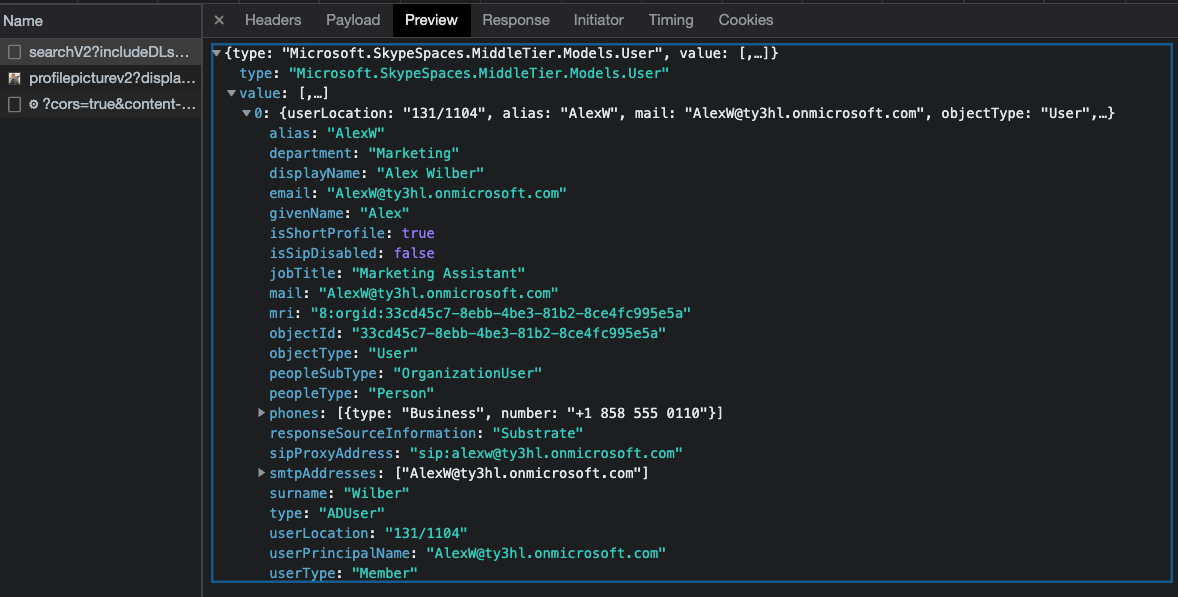Collapse the root SkypeSpaces User object
The image size is (1178, 597).
218,53
